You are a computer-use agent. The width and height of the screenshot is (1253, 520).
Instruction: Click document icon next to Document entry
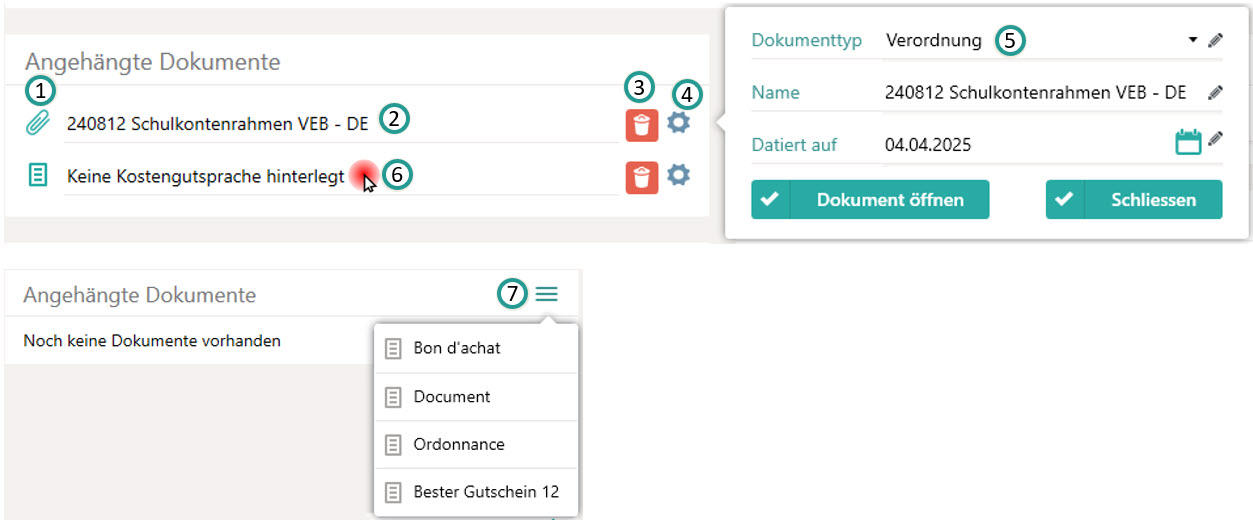[393, 397]
